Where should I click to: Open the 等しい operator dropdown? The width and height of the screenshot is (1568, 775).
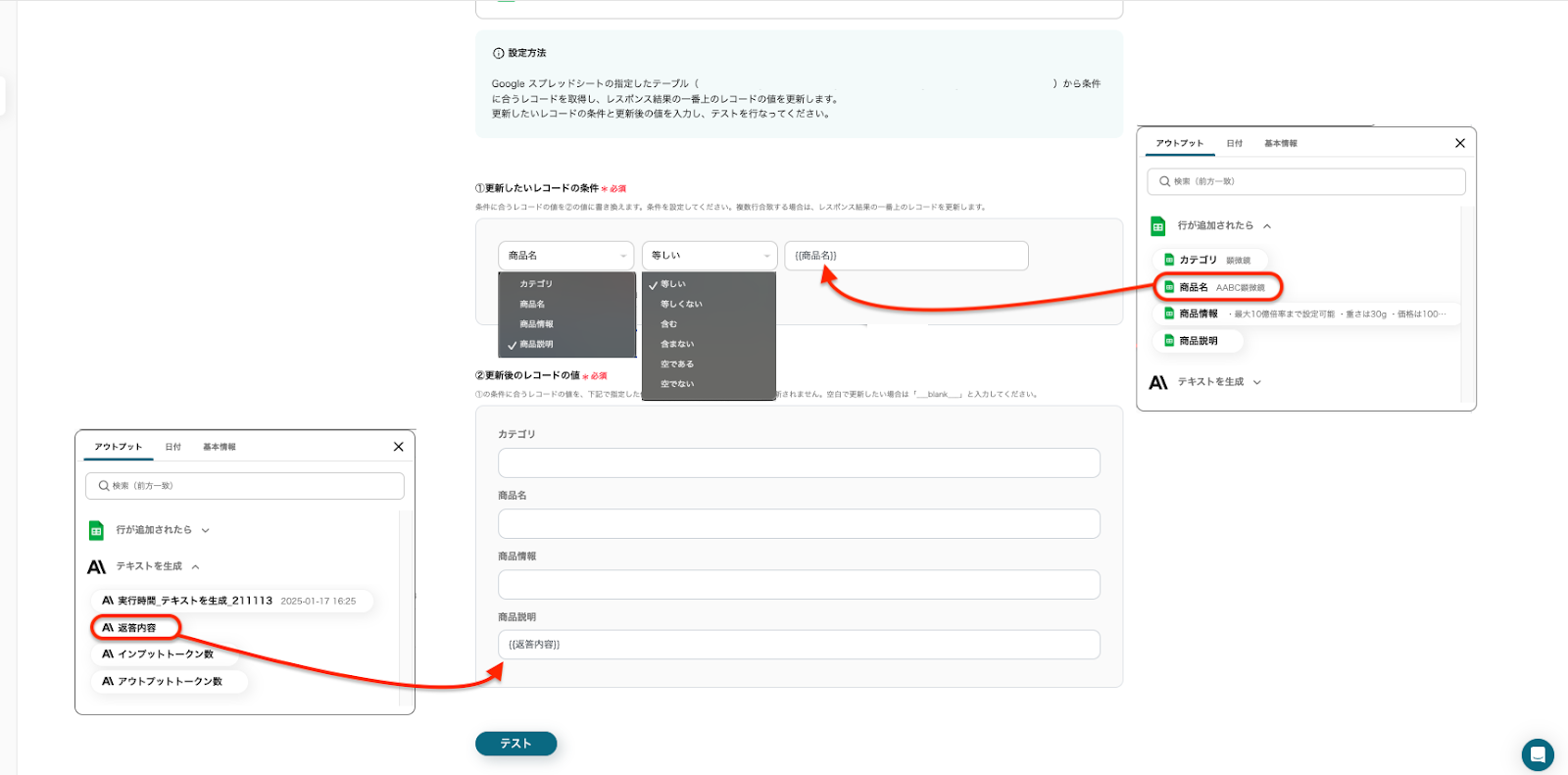709,256
